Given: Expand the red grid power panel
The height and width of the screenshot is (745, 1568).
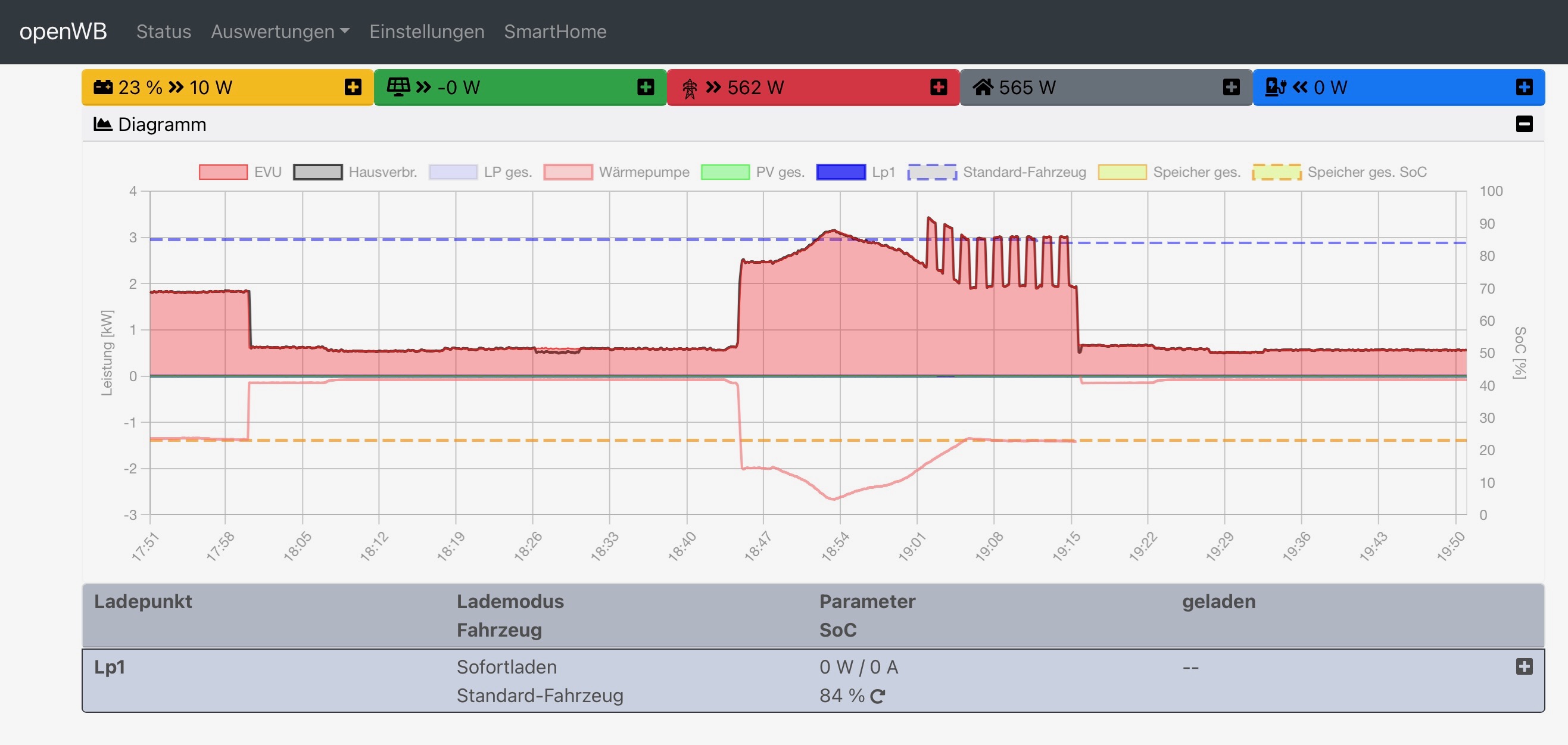Looking at the screenshot, I should click(939, 87).
